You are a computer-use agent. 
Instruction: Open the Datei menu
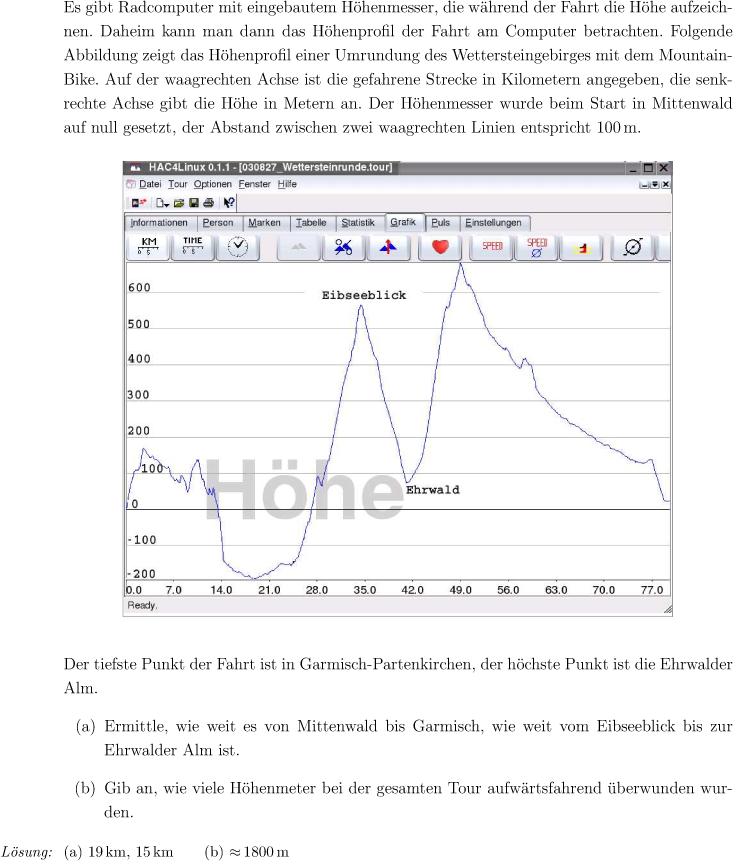(150, 184)
